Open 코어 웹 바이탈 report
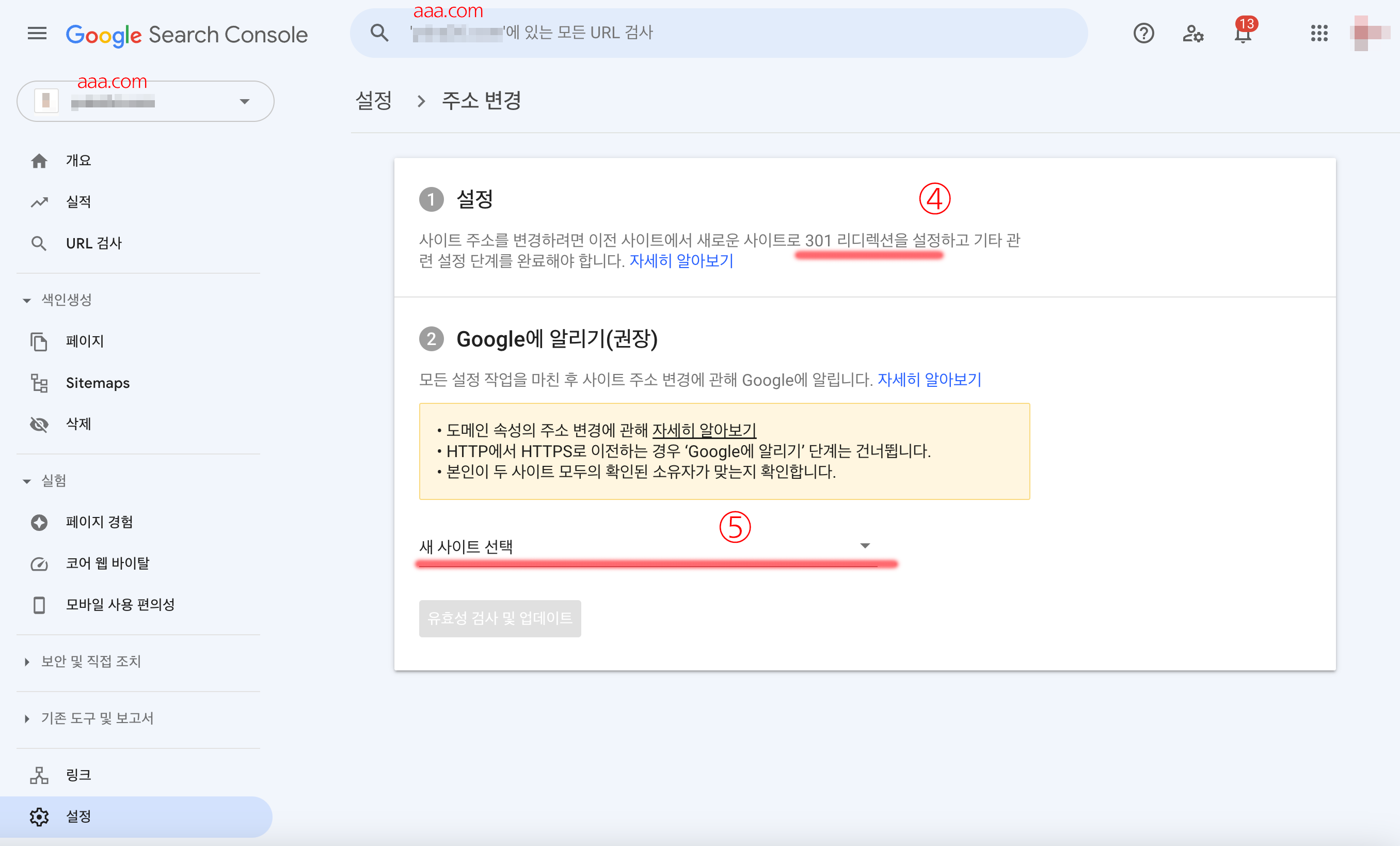The width and height of the screenshot is (1400, 846). tap(107, 563)
